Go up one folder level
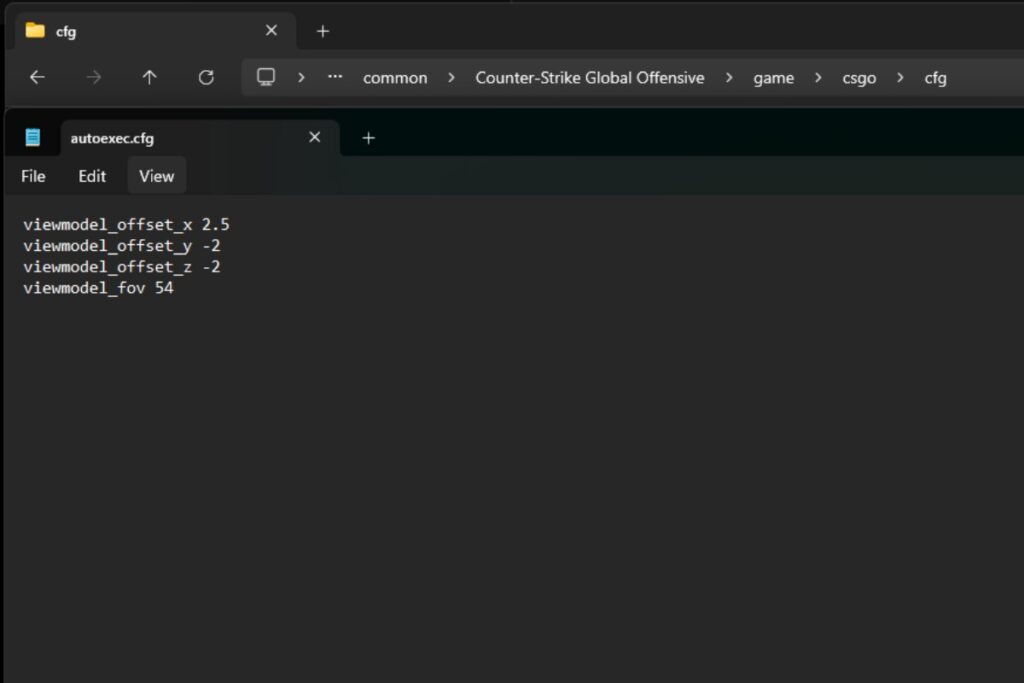 click(150, 77)
